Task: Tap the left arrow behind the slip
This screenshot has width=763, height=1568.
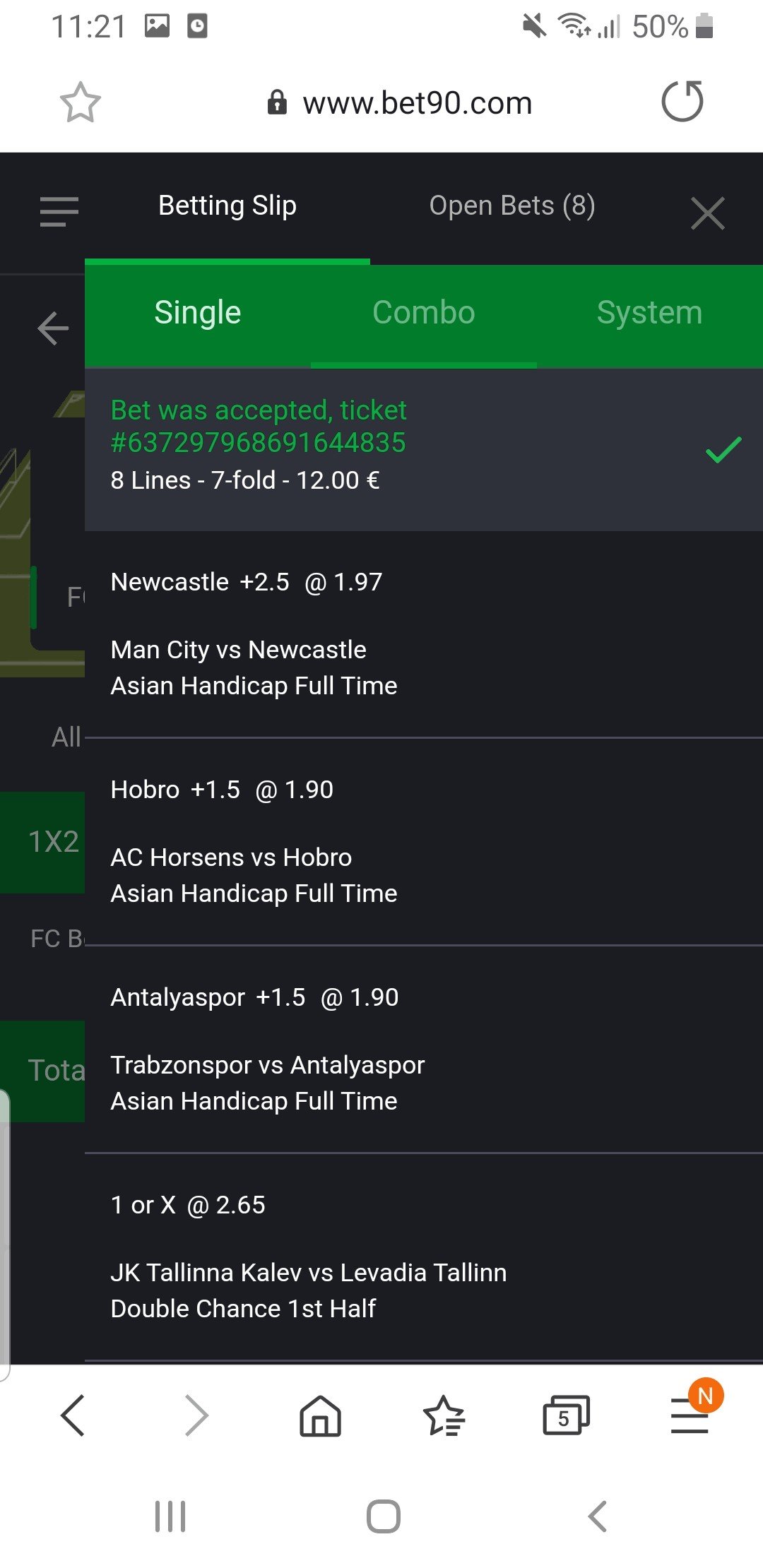Action: pyautogui.click(x=53, y=328)
